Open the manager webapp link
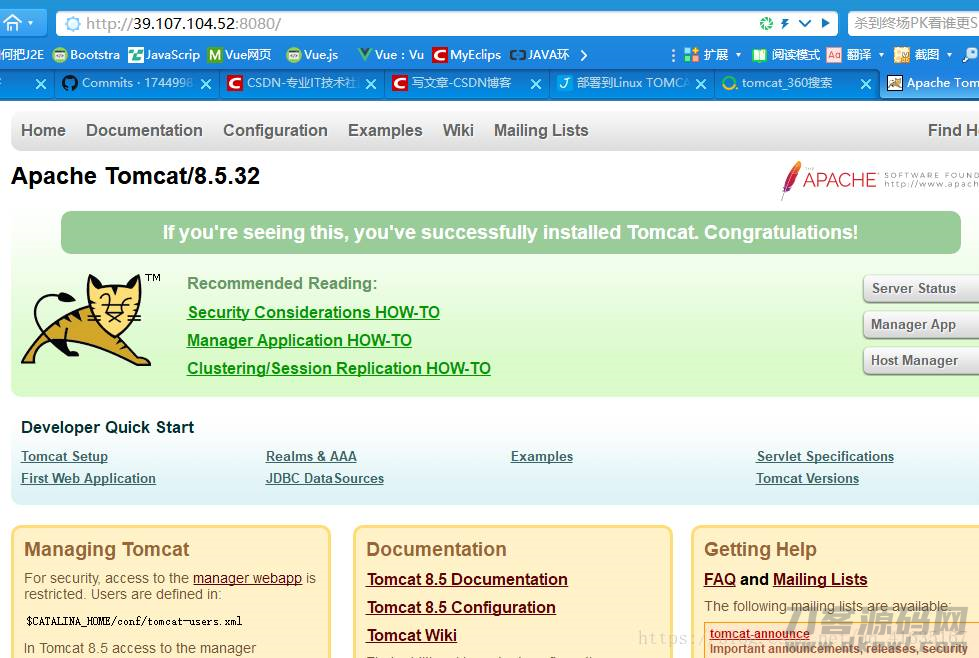The image size is (979, 658). pos(247,578)
